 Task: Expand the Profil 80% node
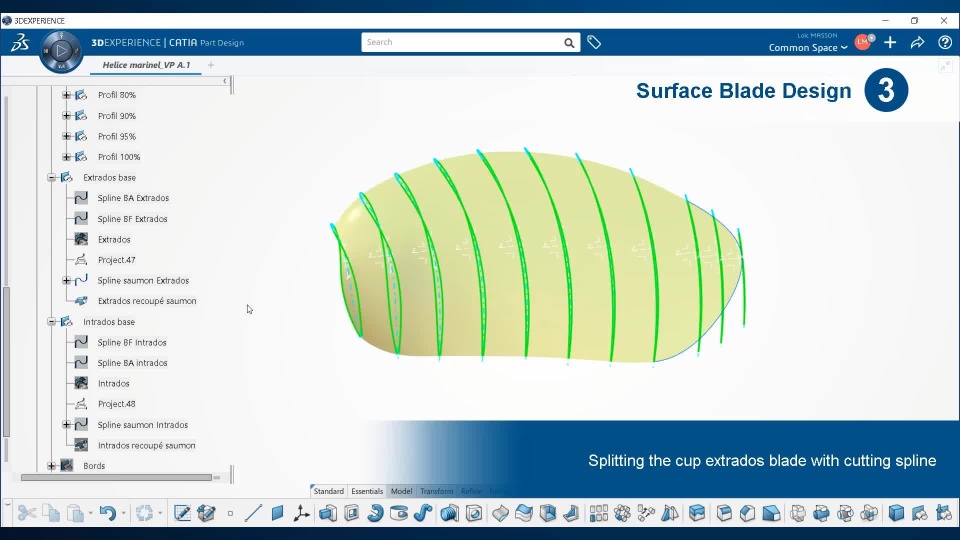click(x=66, y=95)
